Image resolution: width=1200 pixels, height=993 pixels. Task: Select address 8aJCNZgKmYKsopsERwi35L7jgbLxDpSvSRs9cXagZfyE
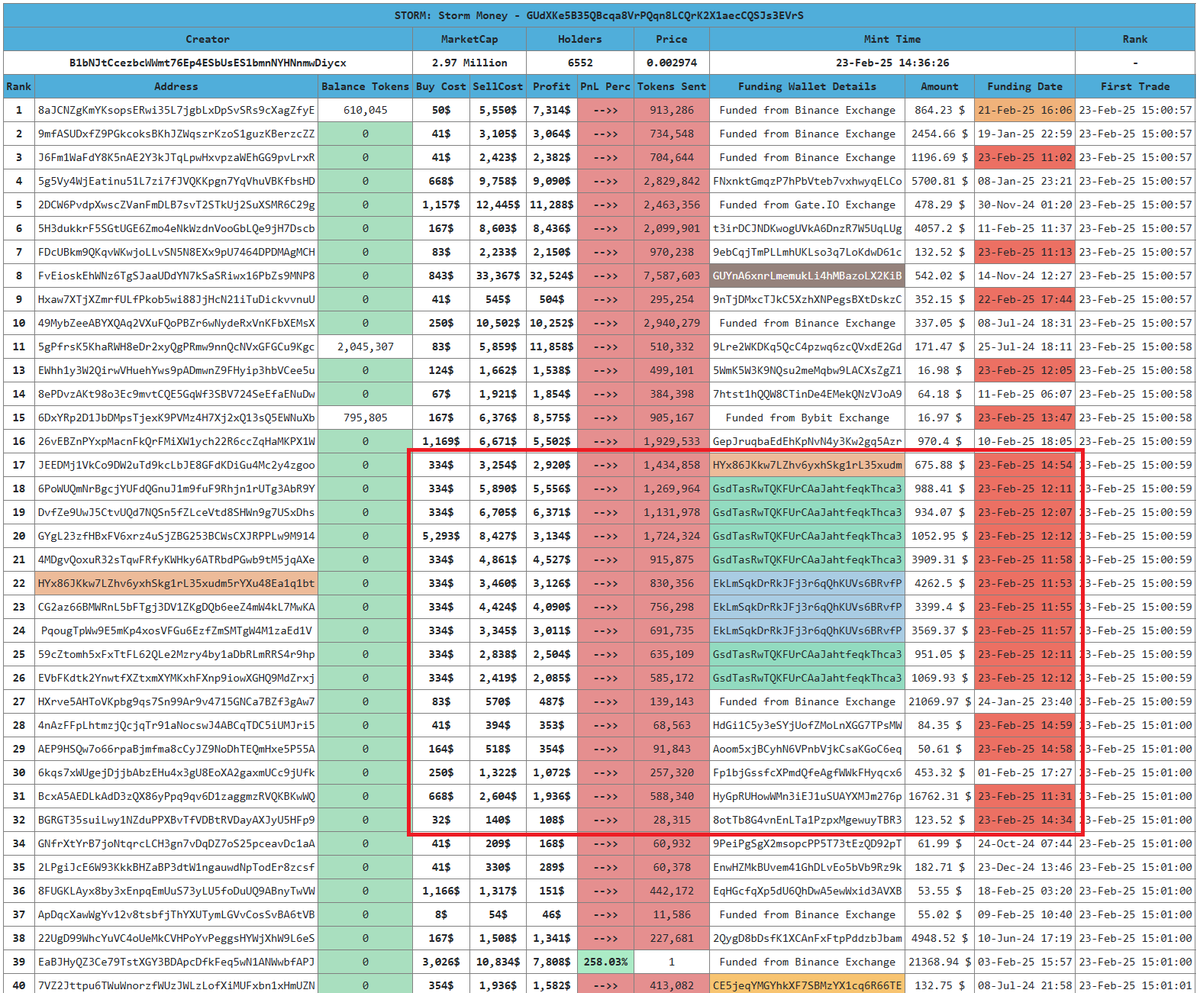click(x=176, y=110)
